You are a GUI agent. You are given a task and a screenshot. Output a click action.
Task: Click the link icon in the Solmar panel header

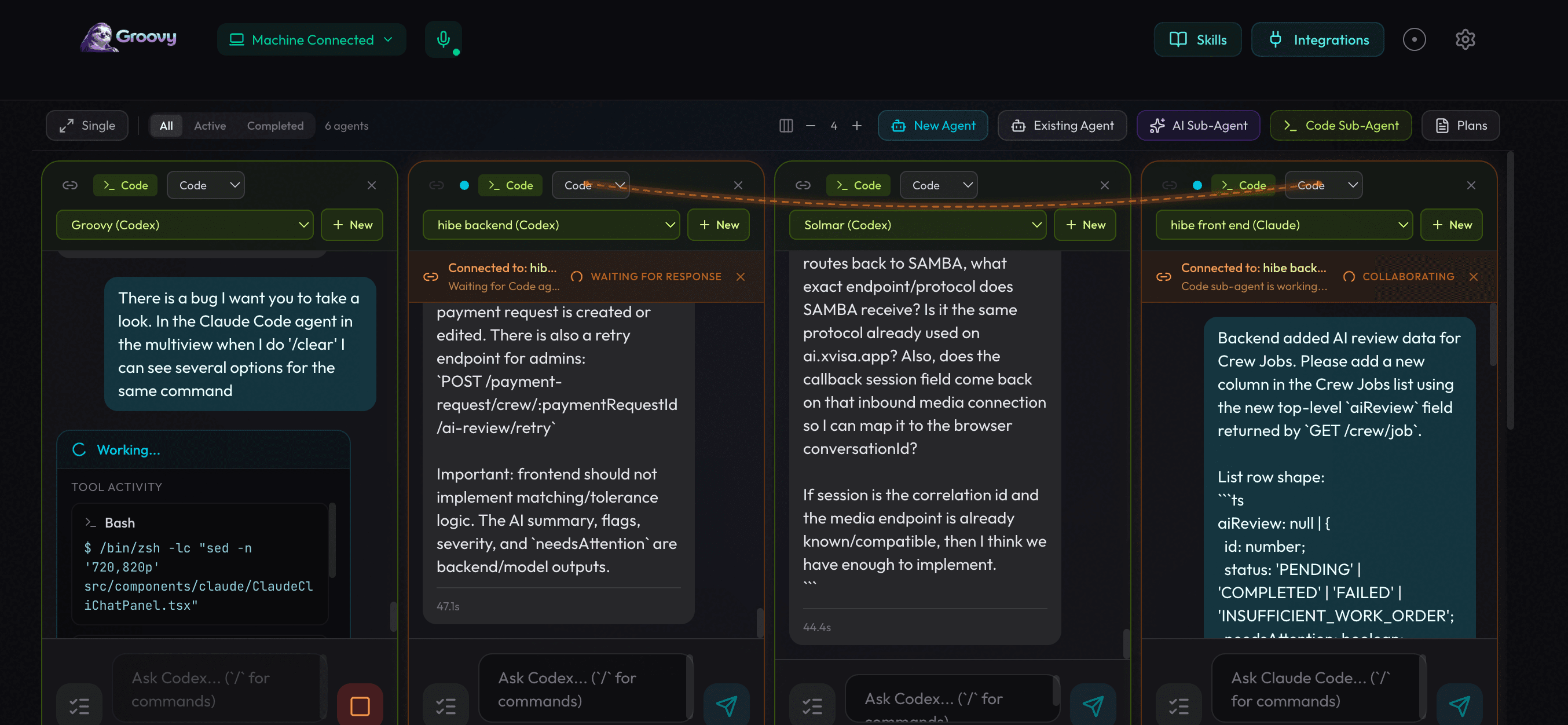803,185
